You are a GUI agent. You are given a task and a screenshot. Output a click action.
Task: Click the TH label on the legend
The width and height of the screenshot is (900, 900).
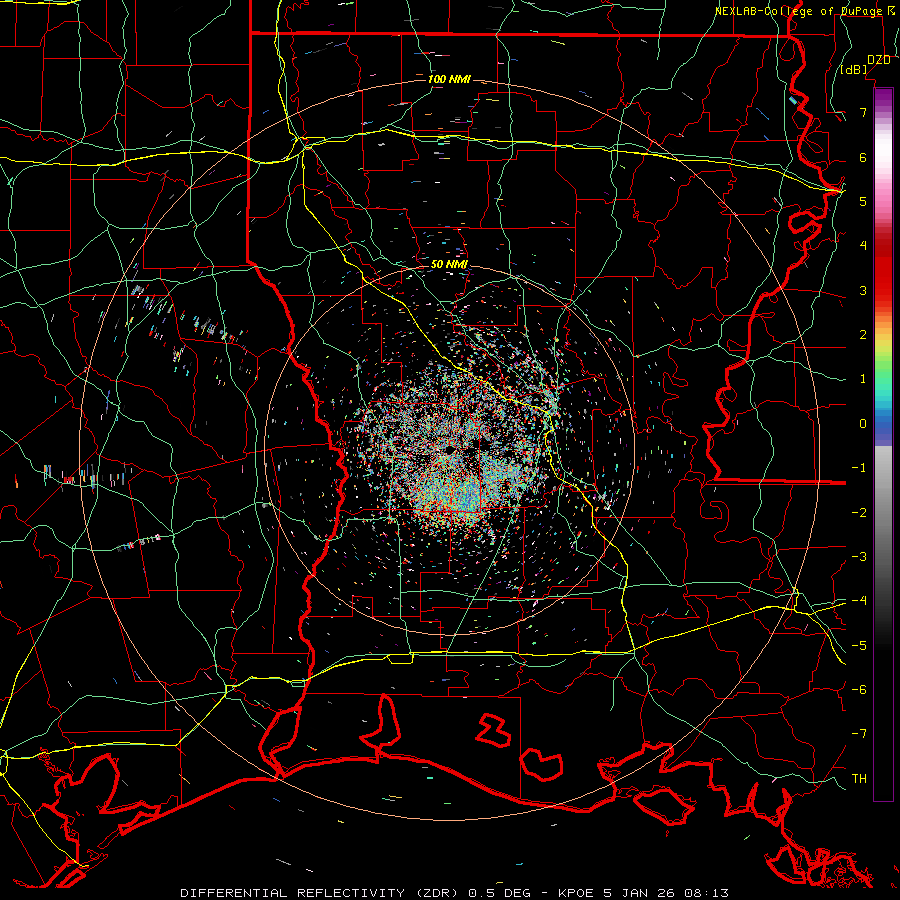coord(859,779)
